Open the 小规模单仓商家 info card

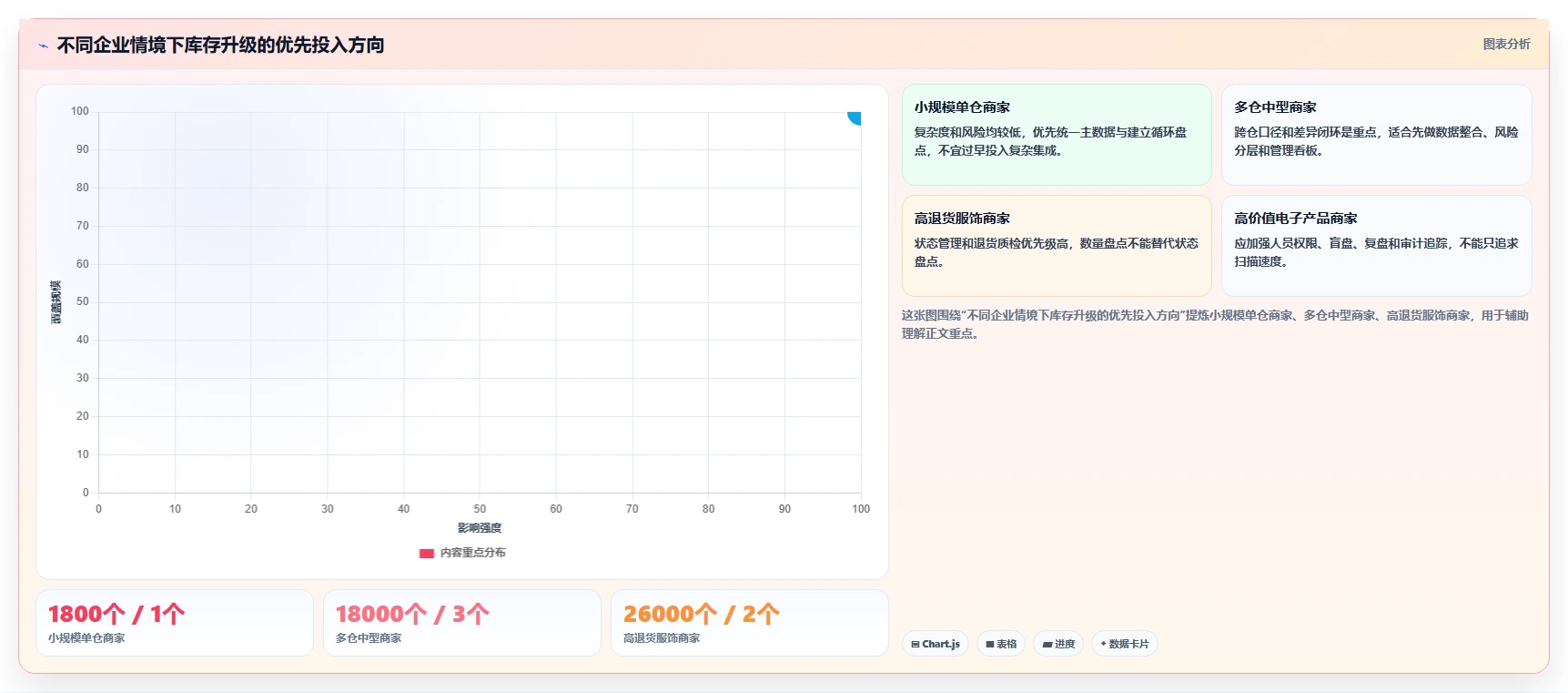click(1057, 135)
